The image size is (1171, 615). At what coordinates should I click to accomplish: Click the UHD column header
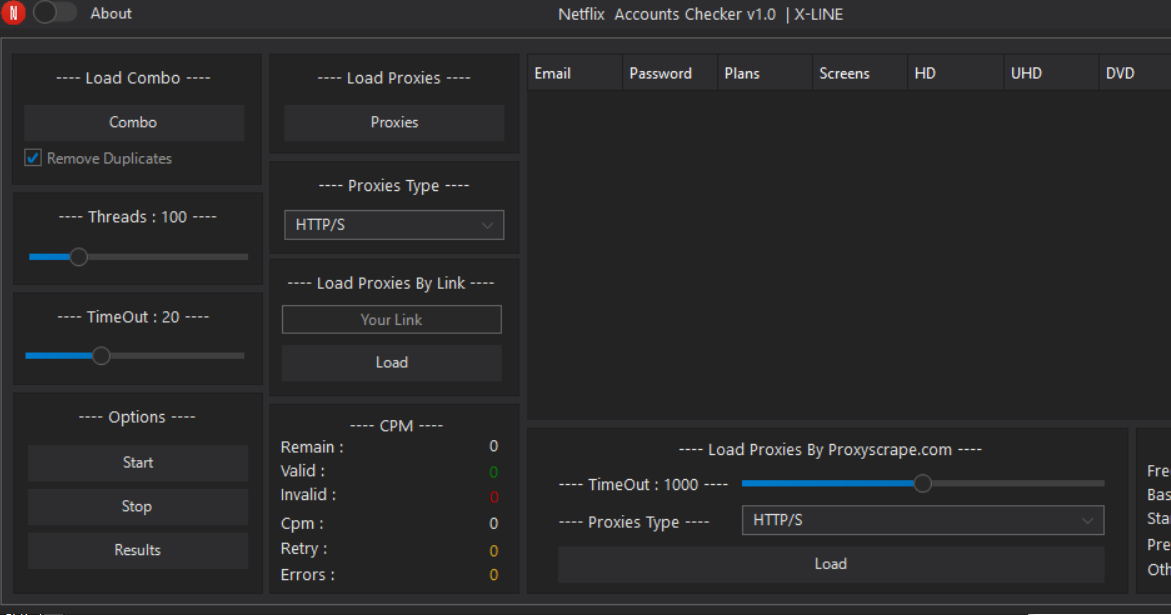click(x=1051, y=72)
